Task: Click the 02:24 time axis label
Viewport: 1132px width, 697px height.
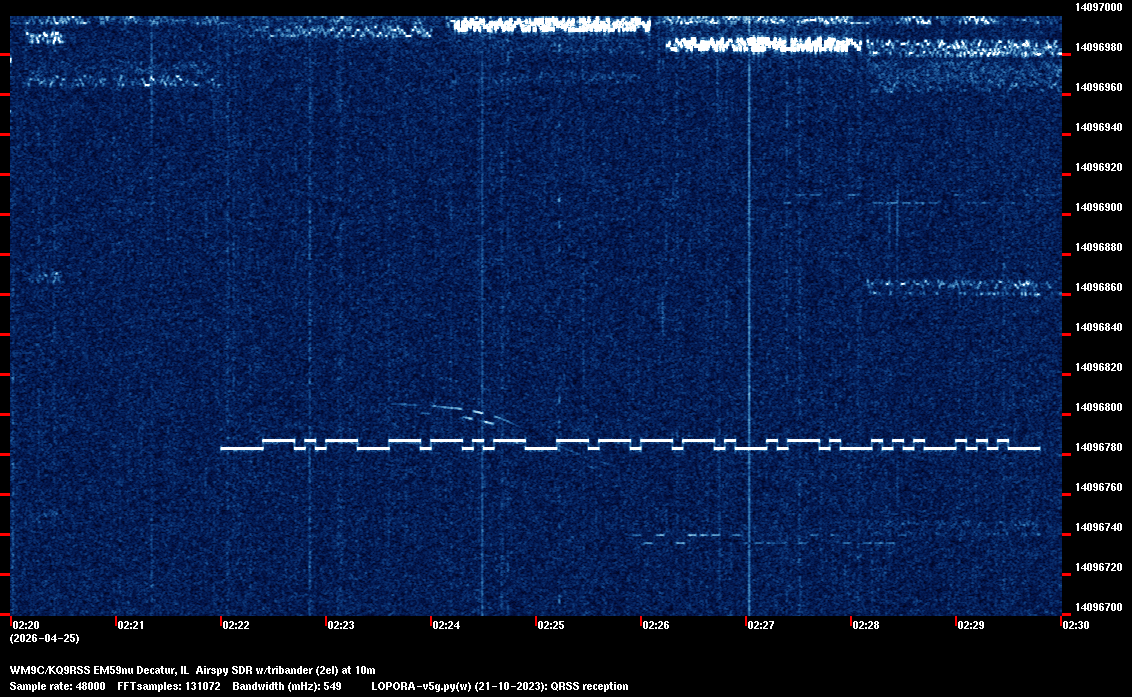Action: (446, 625)
